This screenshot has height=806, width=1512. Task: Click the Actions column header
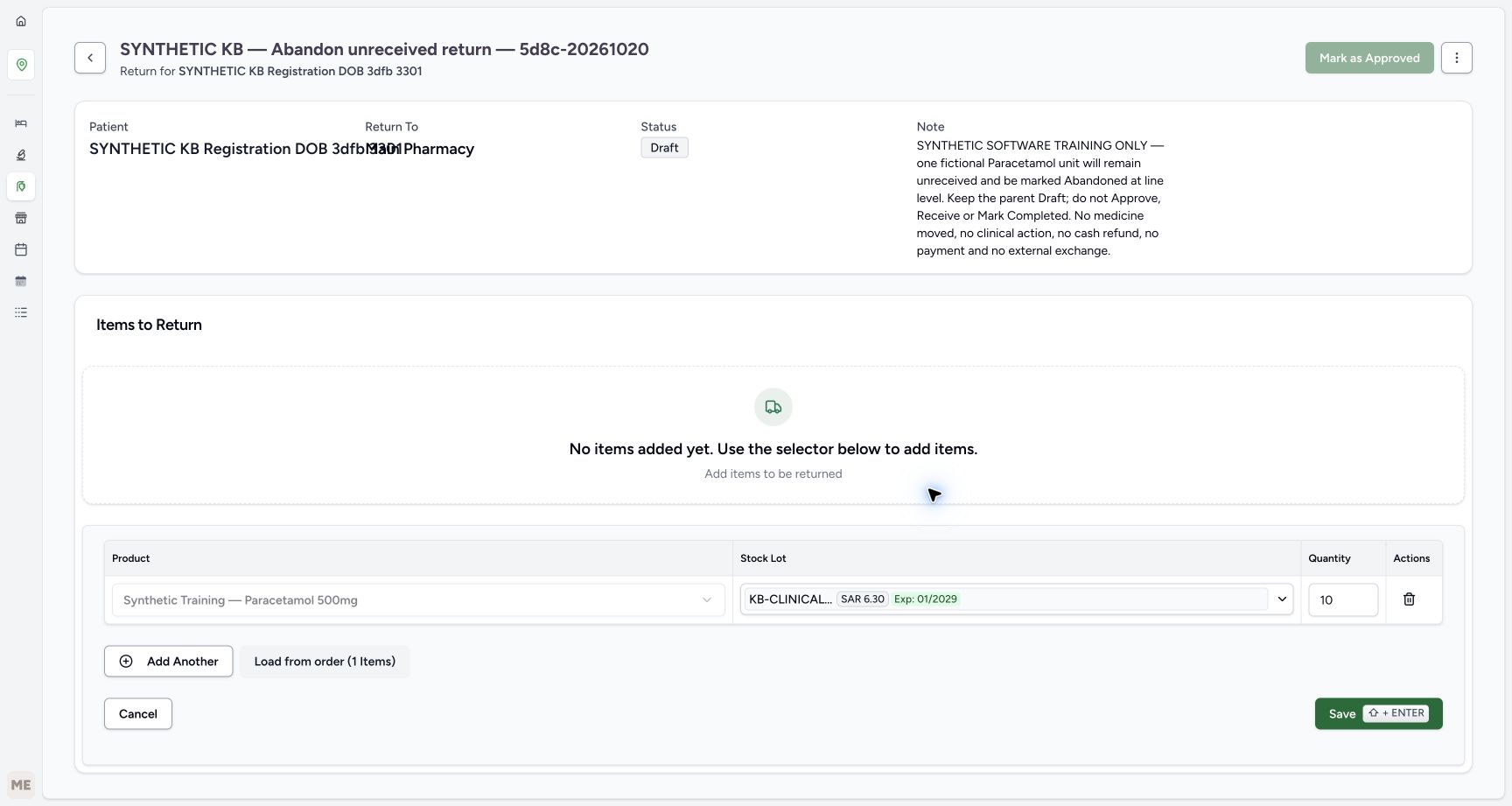pos(1411,558)
